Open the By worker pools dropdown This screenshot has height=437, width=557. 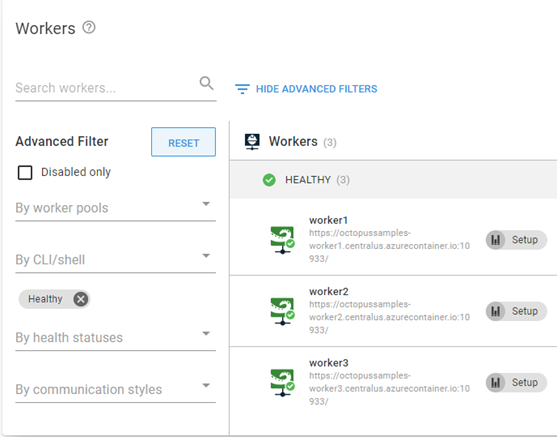[x=115, y=208]
